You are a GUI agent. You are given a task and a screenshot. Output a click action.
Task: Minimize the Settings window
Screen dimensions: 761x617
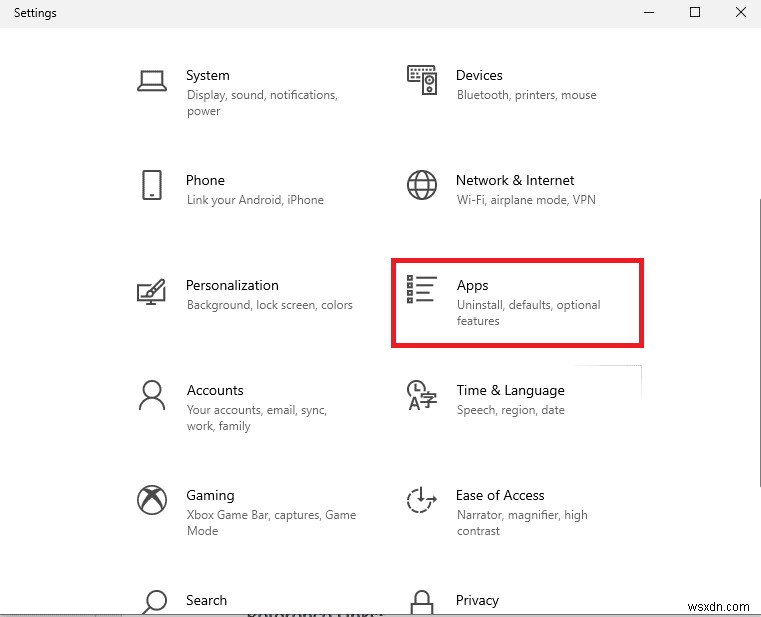point(649,13)
